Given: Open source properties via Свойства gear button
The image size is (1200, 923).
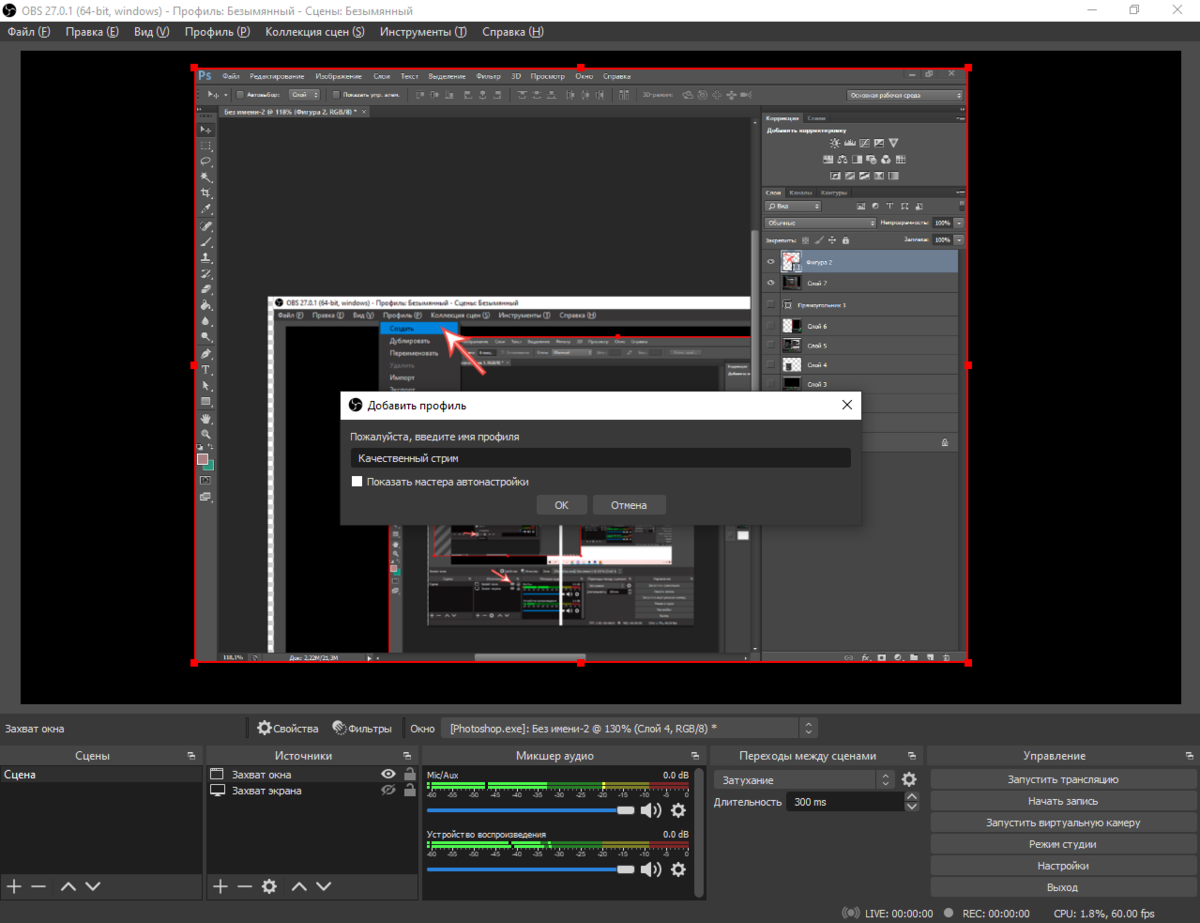Looking at the screenshot, I should tap(288, 728).
